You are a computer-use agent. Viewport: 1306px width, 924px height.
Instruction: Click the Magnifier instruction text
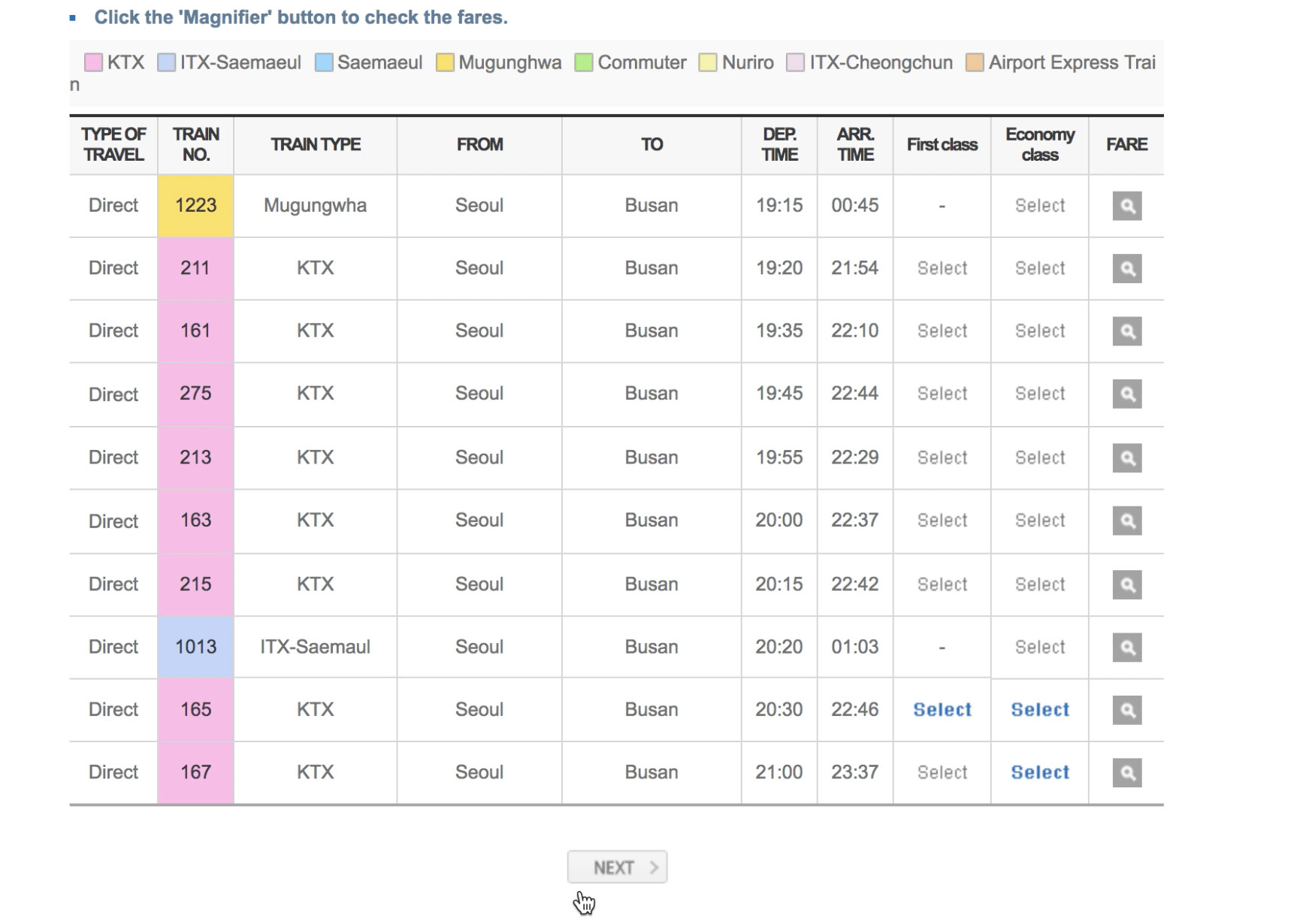click(x=301, y=17)
